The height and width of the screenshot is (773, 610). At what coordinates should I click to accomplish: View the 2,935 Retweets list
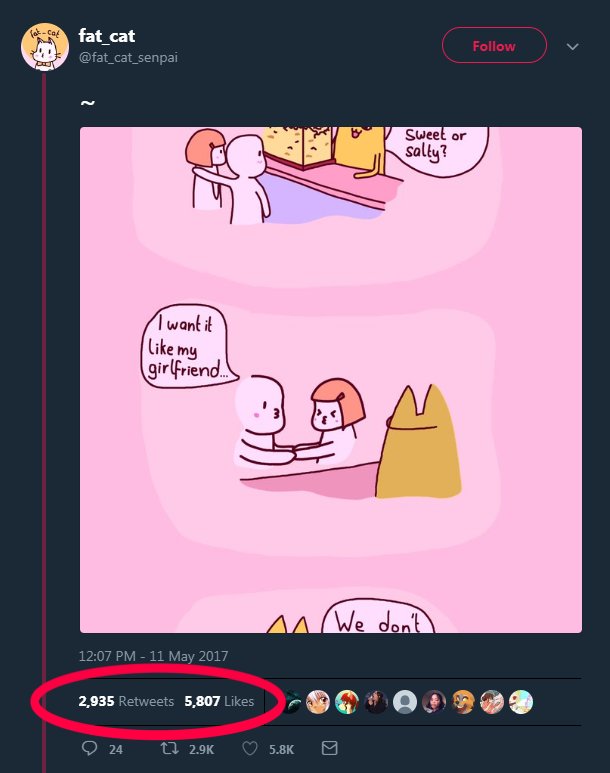[x=126, y=702]
